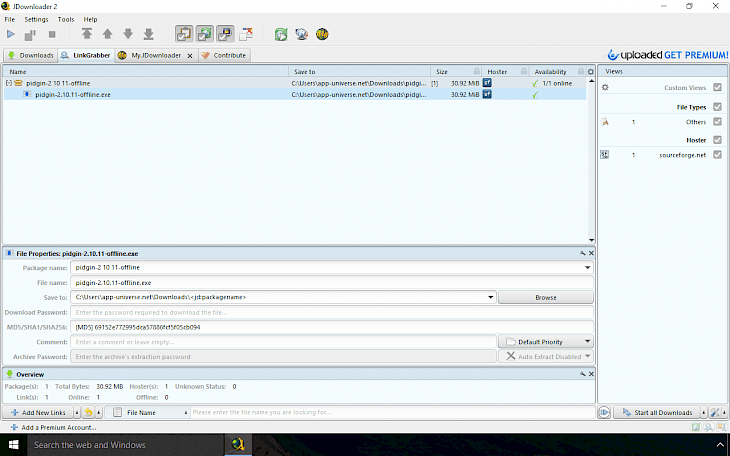730x456 pixels.
Task: Click Start all Downloads button
Action: 657,413
